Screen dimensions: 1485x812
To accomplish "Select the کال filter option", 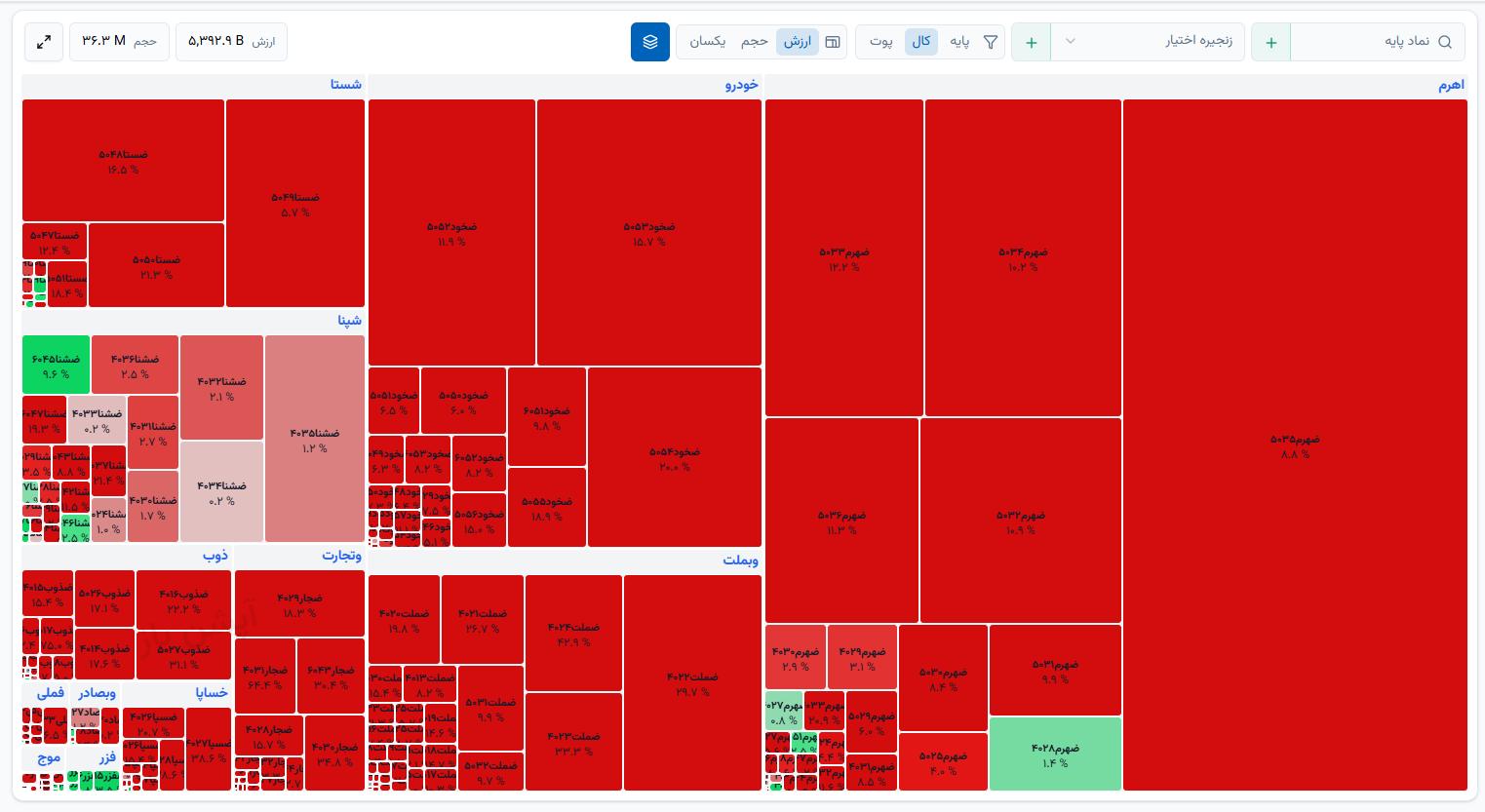I will [921, 42].
